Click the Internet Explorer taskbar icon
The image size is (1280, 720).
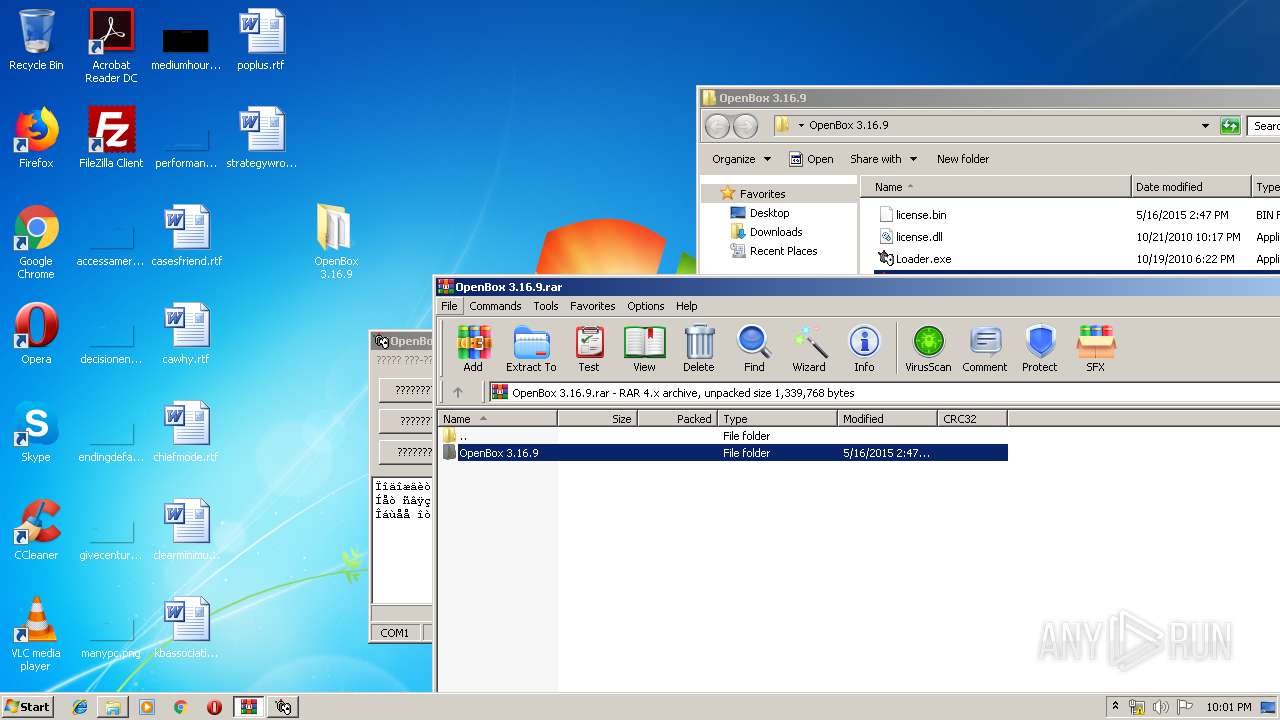[x=80, y=707]
